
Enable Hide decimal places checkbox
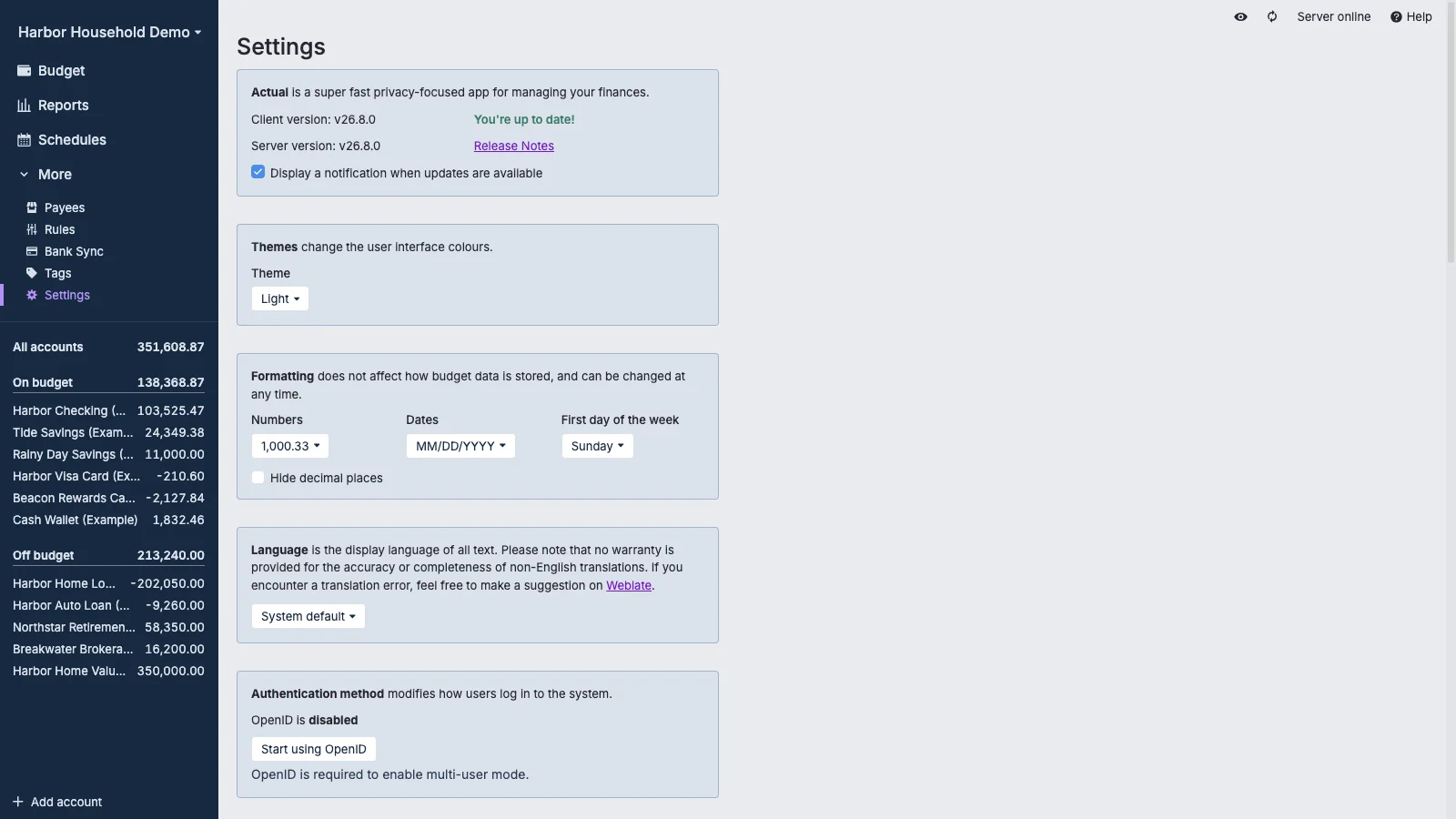258,478
